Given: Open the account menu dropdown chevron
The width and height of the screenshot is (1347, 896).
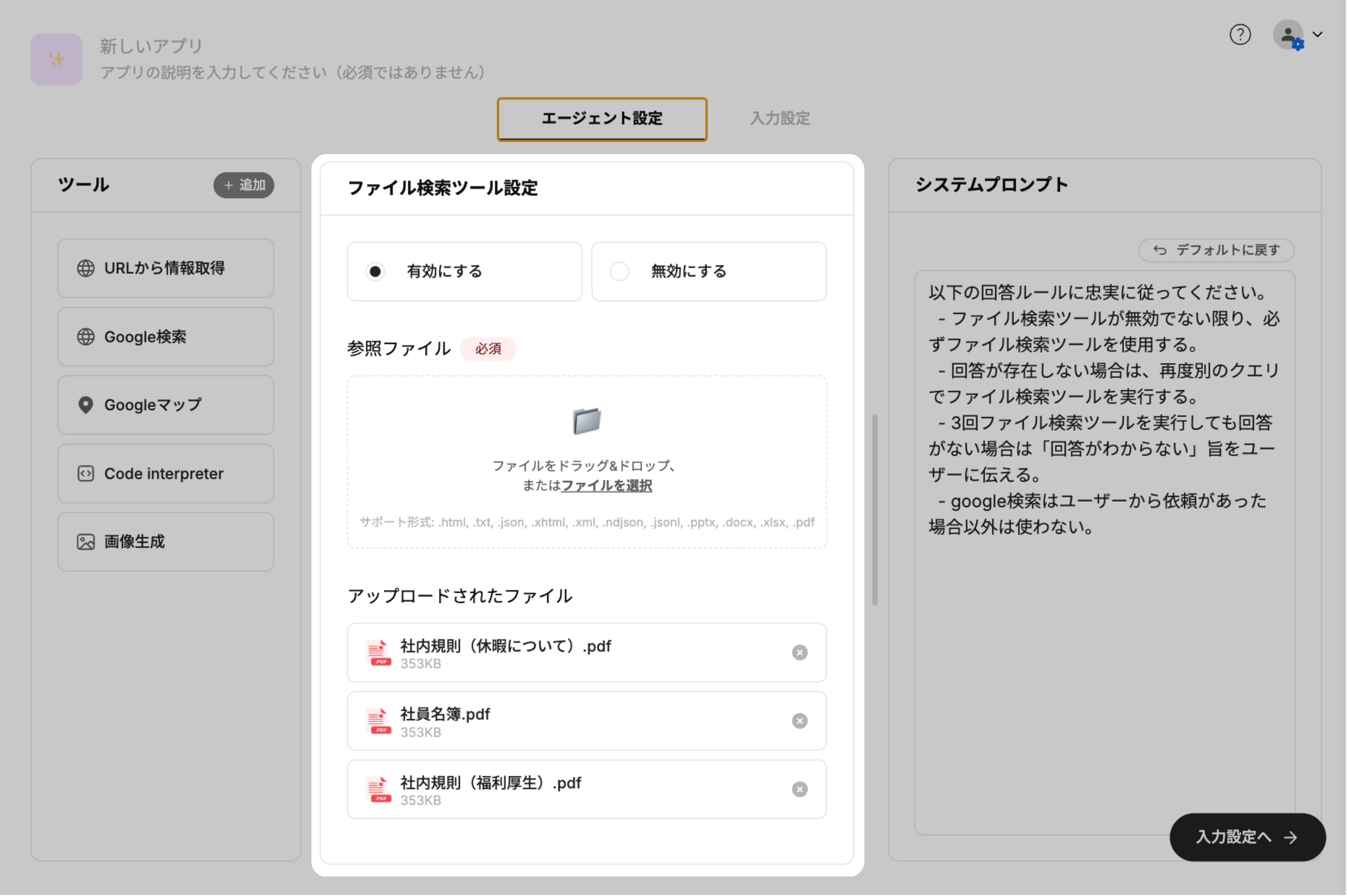Looking at the screenshot, I should [x=1318, y=34].
